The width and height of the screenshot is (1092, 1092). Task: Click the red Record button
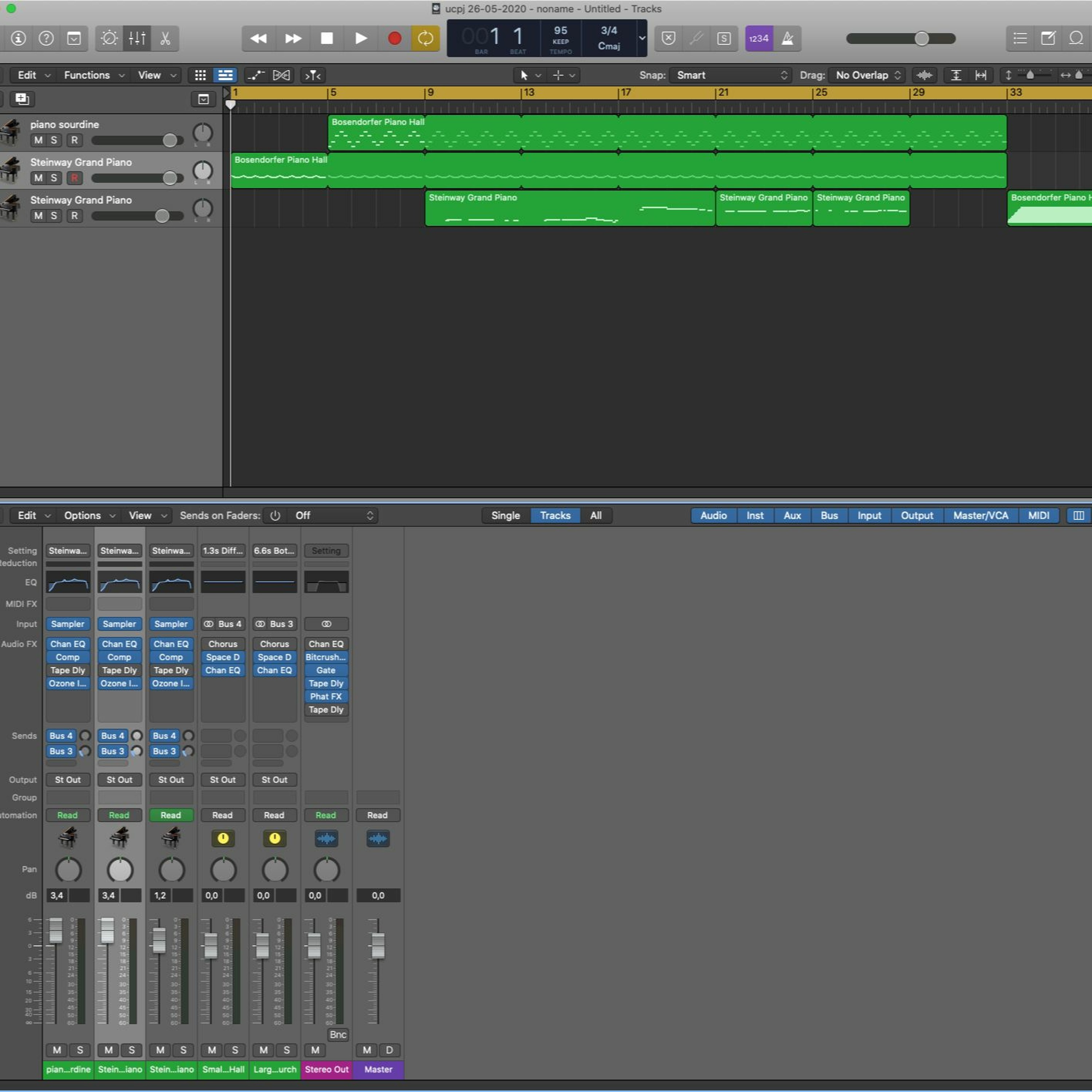coord(394,39)
